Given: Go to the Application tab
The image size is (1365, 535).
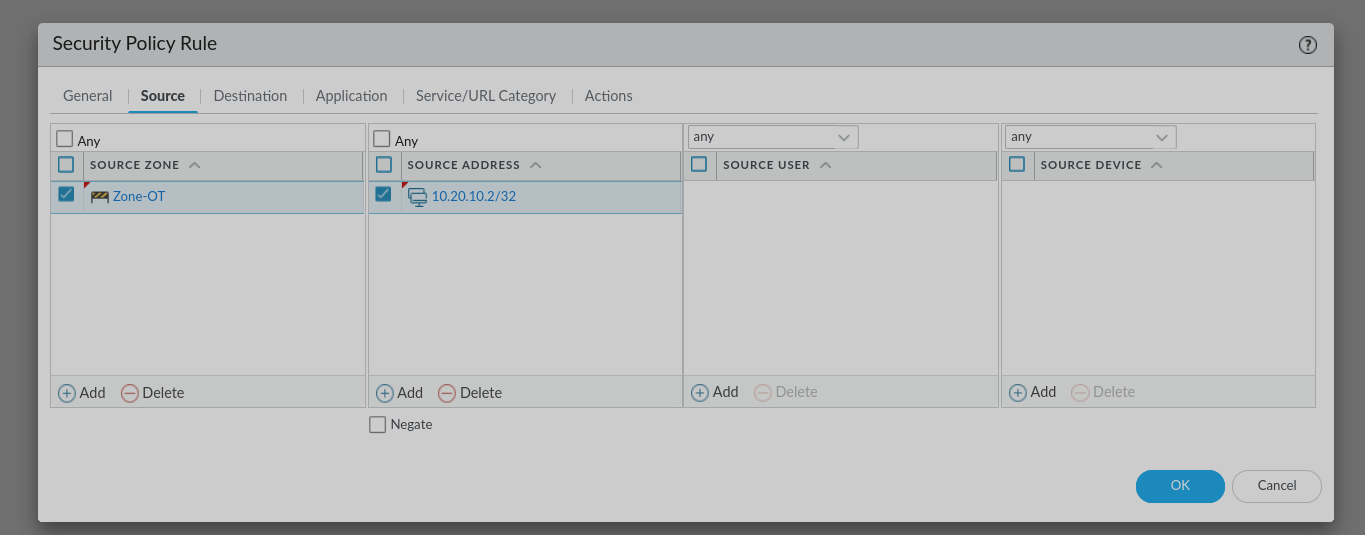Looking at the screenshot, I should tap(351, 96).
